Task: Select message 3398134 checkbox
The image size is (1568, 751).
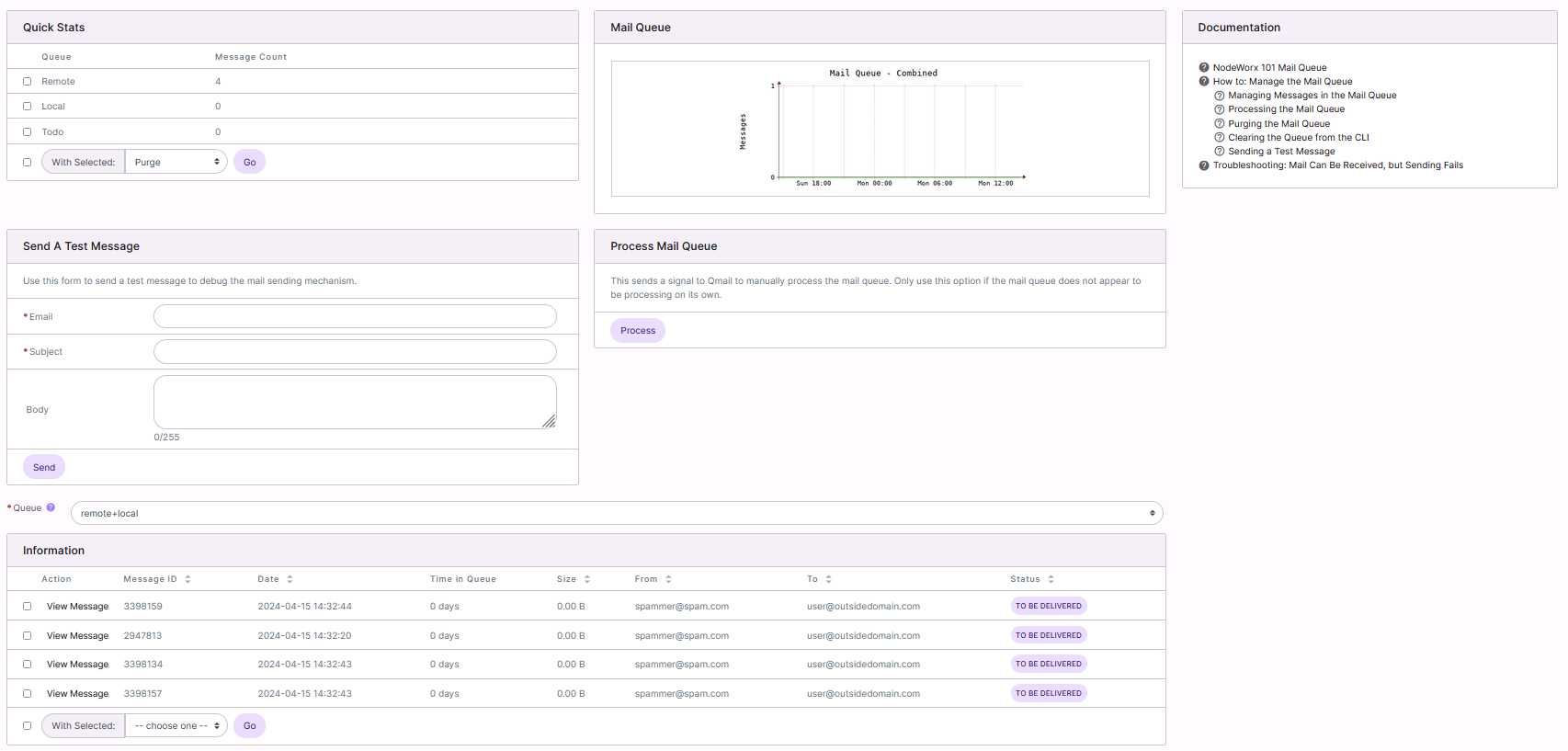Action: pos(27,665)
